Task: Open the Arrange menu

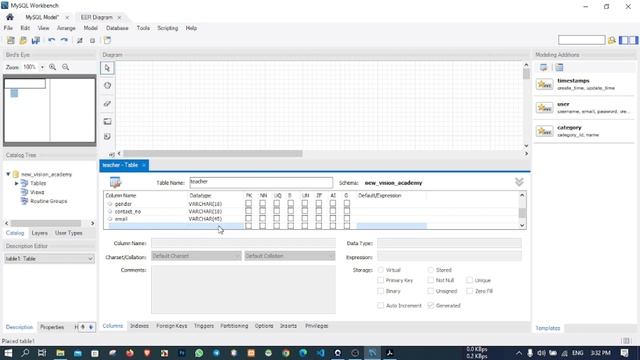Action: tap(66, 28)
